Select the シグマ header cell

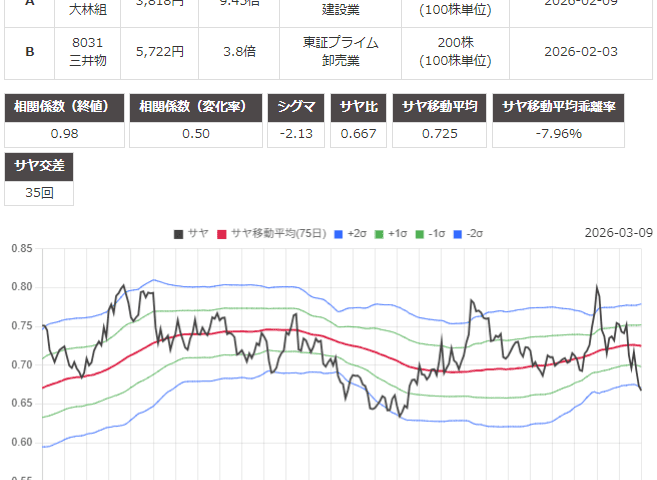tap(294, 108)
